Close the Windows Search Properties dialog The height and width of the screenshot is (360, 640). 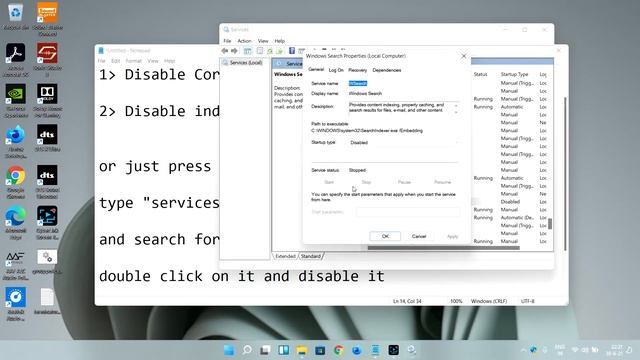coord(464,56)
